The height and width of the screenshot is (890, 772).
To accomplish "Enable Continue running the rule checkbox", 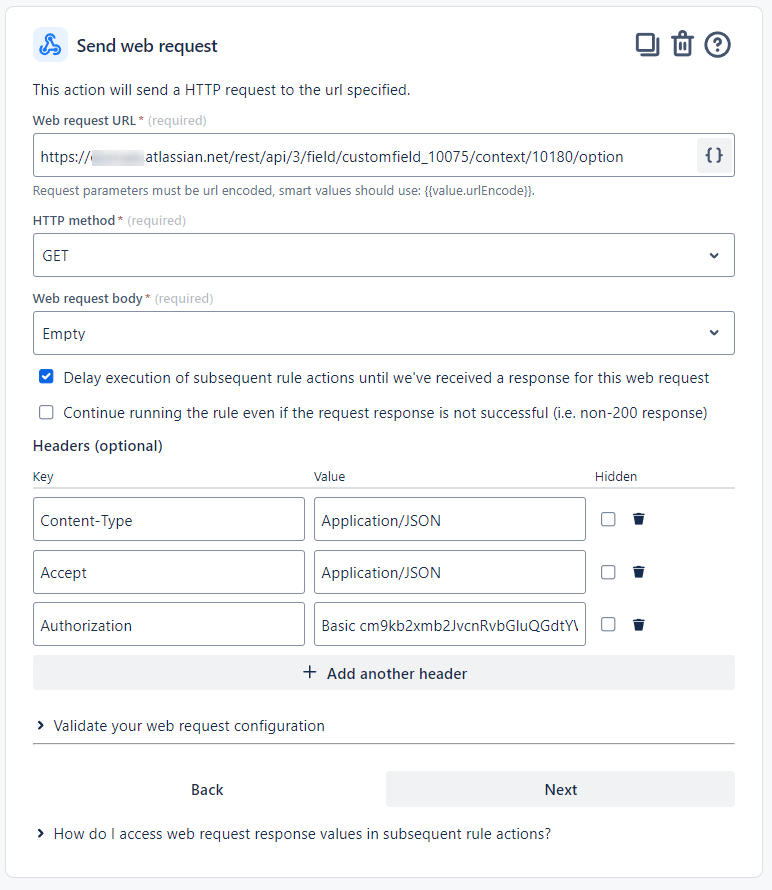I will coord(46,412).
